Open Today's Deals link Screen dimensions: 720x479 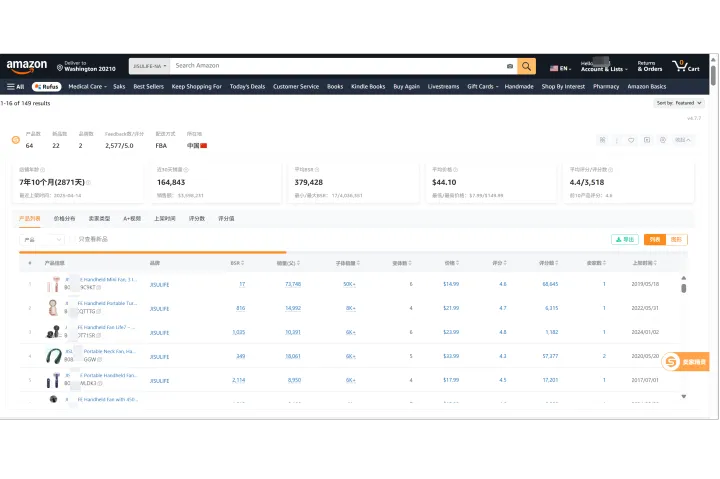click(x=247, y=86)
